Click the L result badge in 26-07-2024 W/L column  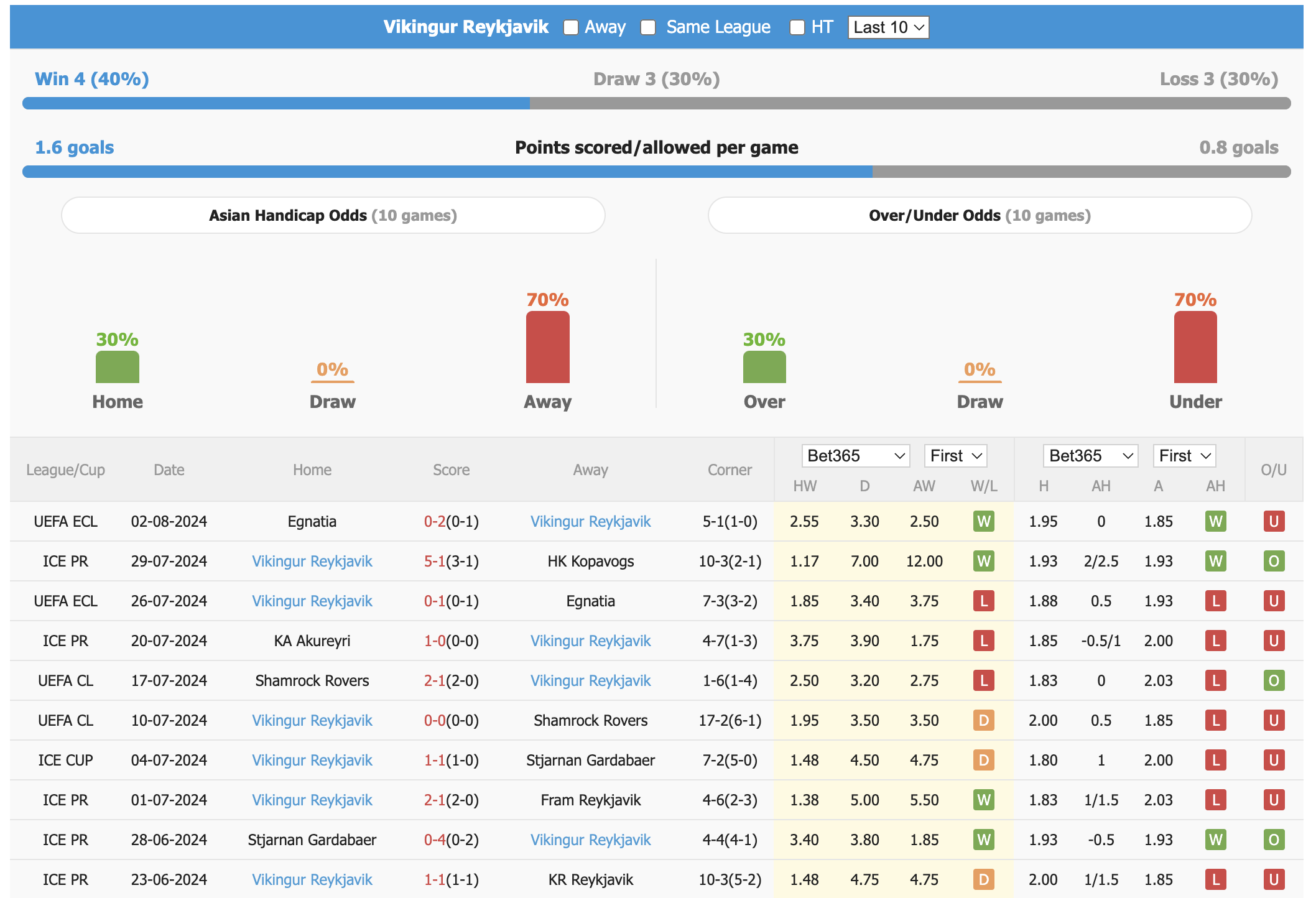984,601
